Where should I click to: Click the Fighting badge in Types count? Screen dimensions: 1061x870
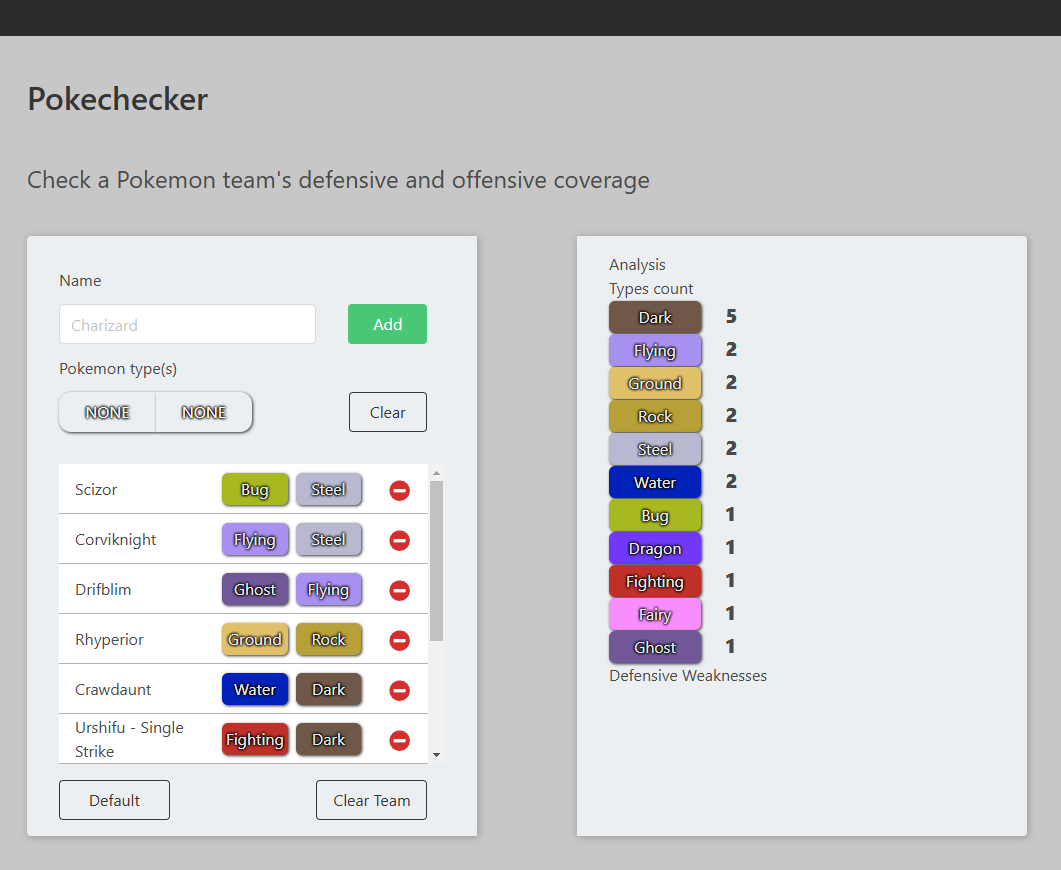[655, 582]
